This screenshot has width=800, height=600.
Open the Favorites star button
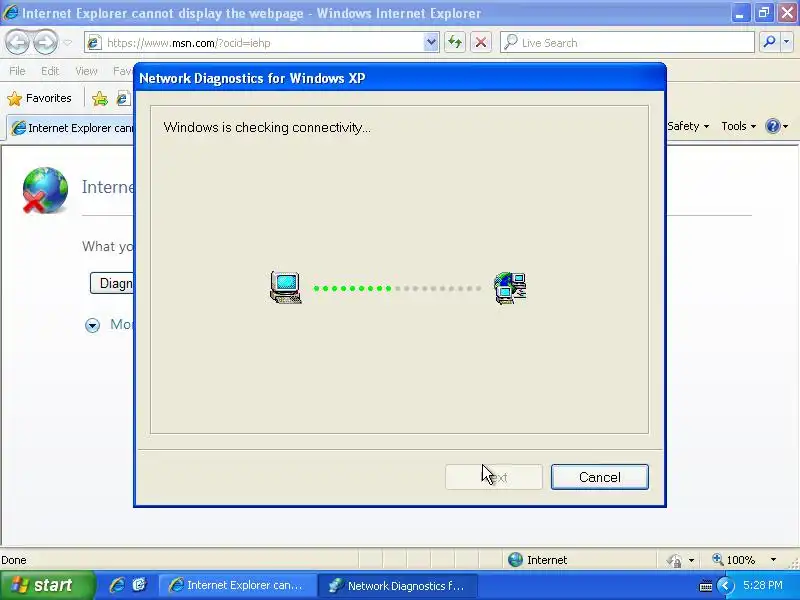[39, 98]
